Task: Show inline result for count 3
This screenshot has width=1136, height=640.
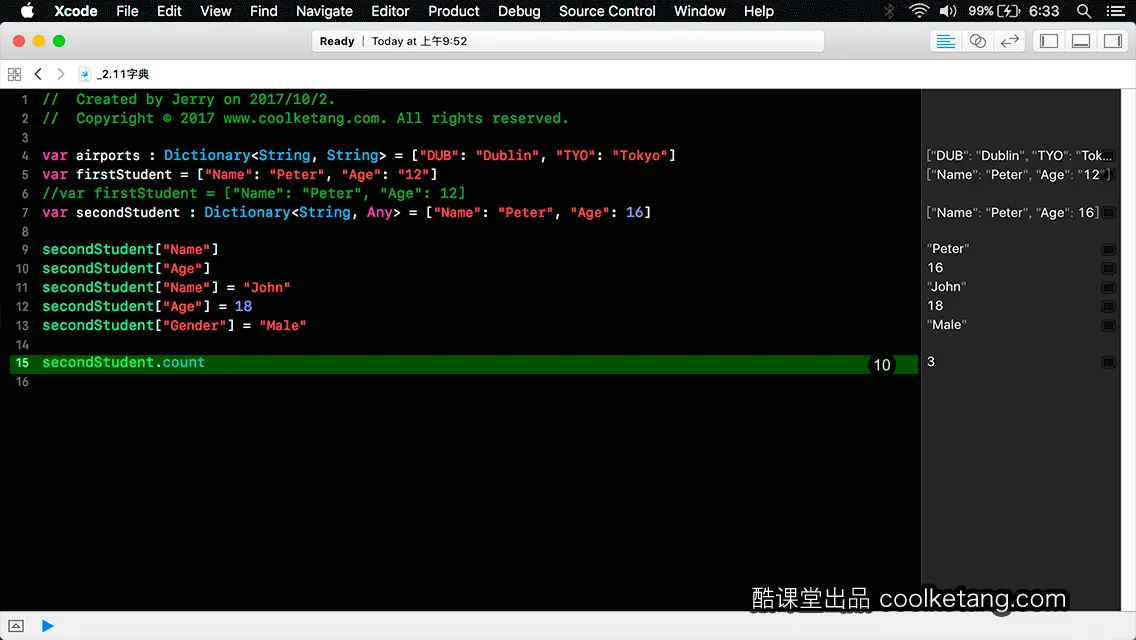Action: (1108, 362)
